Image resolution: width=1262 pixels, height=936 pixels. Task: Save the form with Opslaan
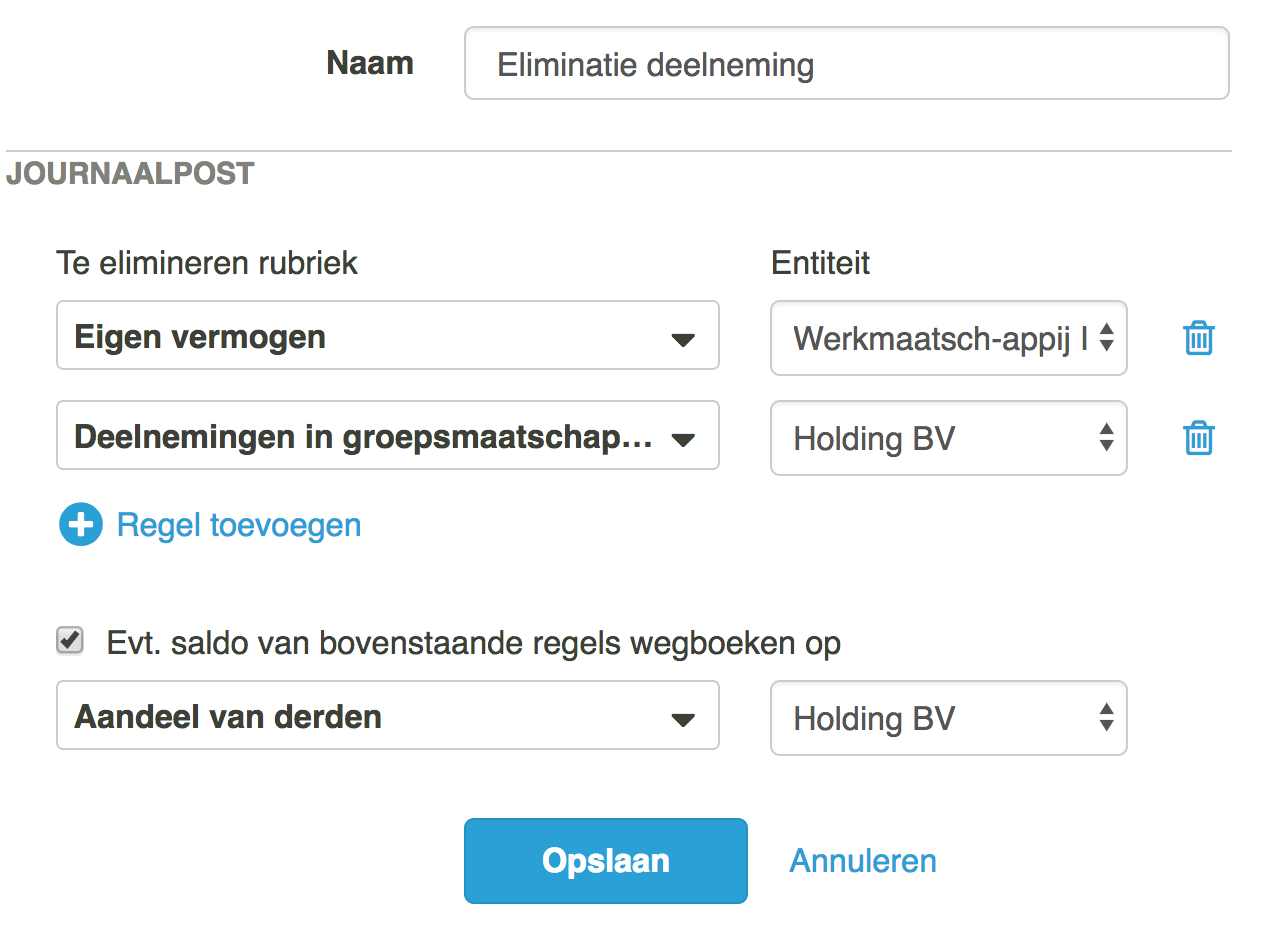pos(606,861)
